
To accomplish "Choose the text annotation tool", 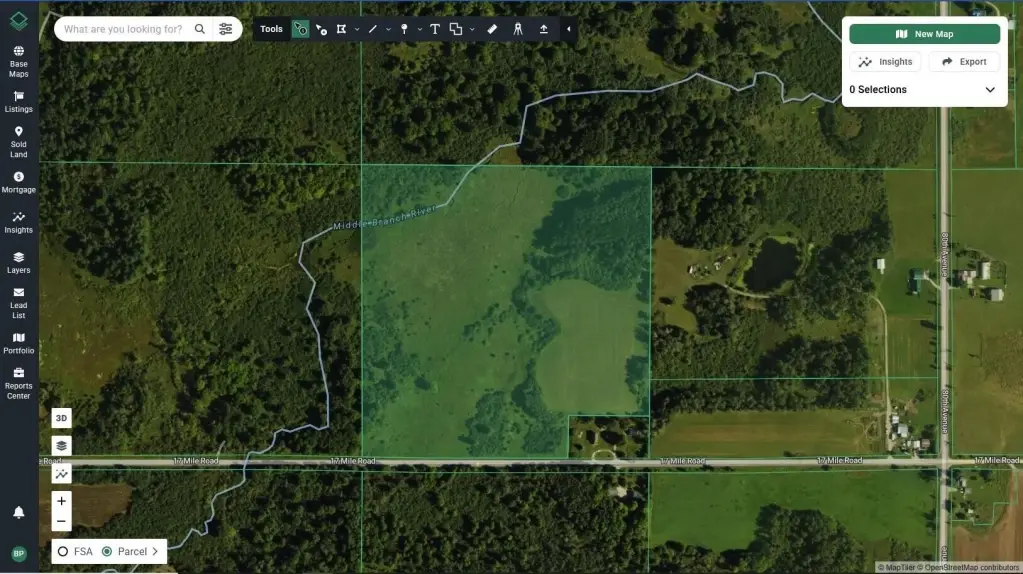I will tap(435, 29).
